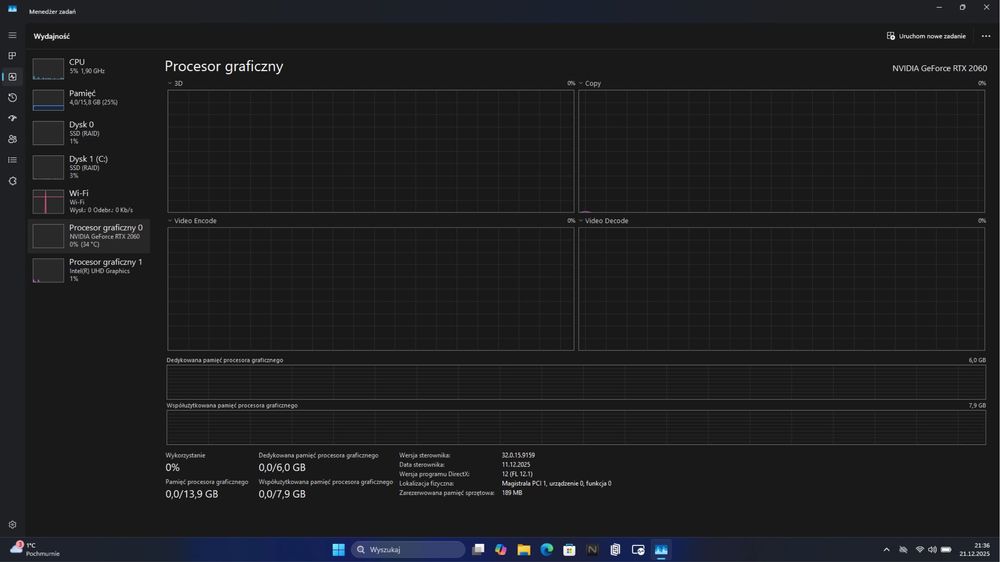Open the weather widget Pochmurnie

point(35,549)
